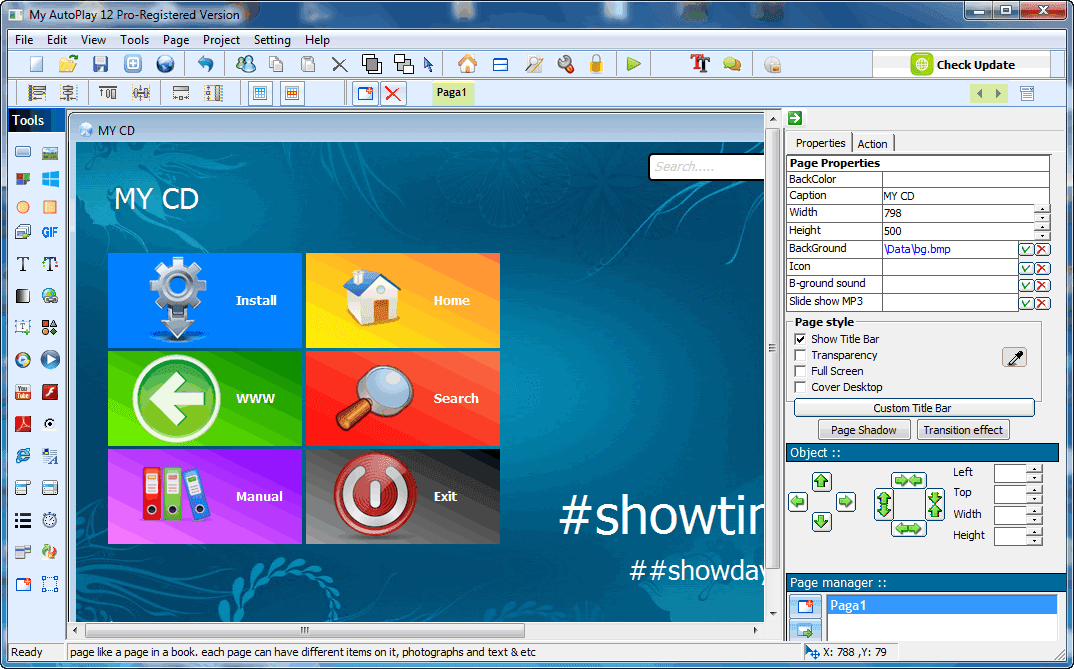
Task: Open the Custom Title Bar button
Action: click(914, 408)
